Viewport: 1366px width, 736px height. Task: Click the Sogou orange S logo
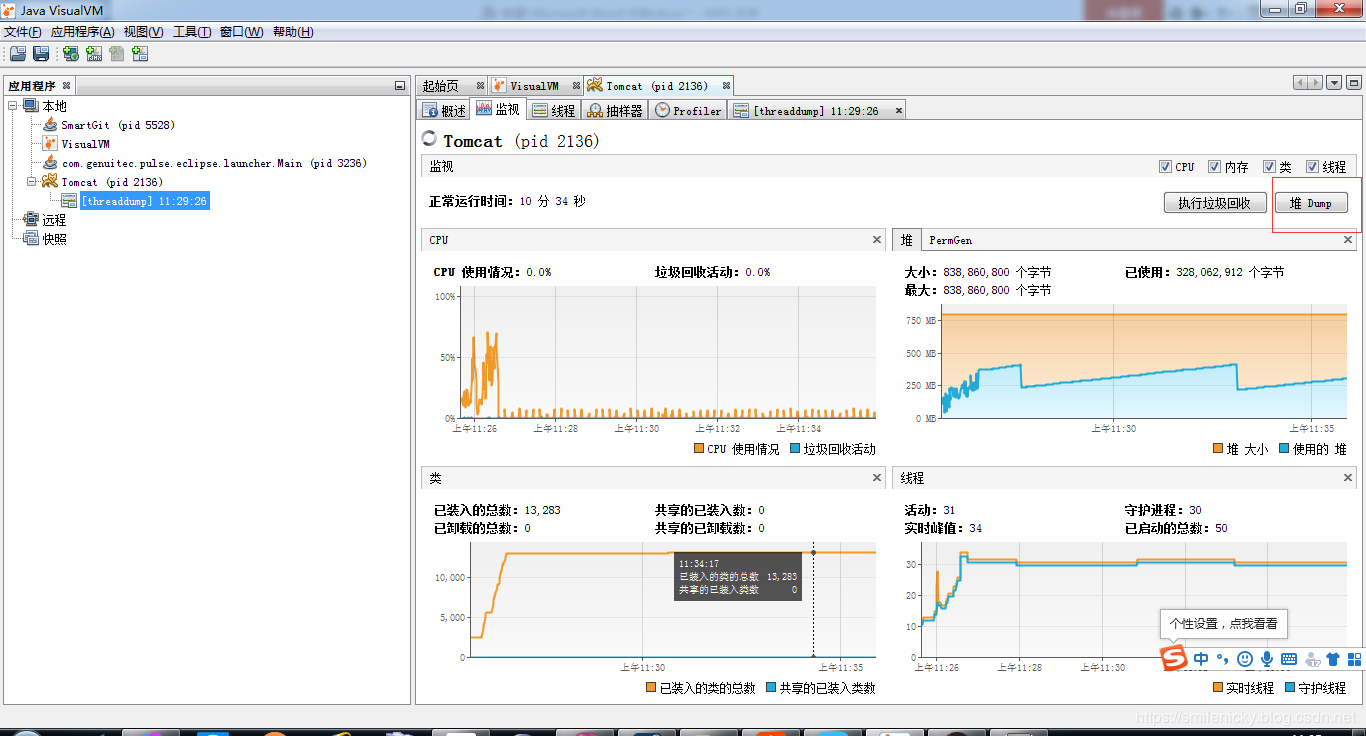coord(1173,659)
